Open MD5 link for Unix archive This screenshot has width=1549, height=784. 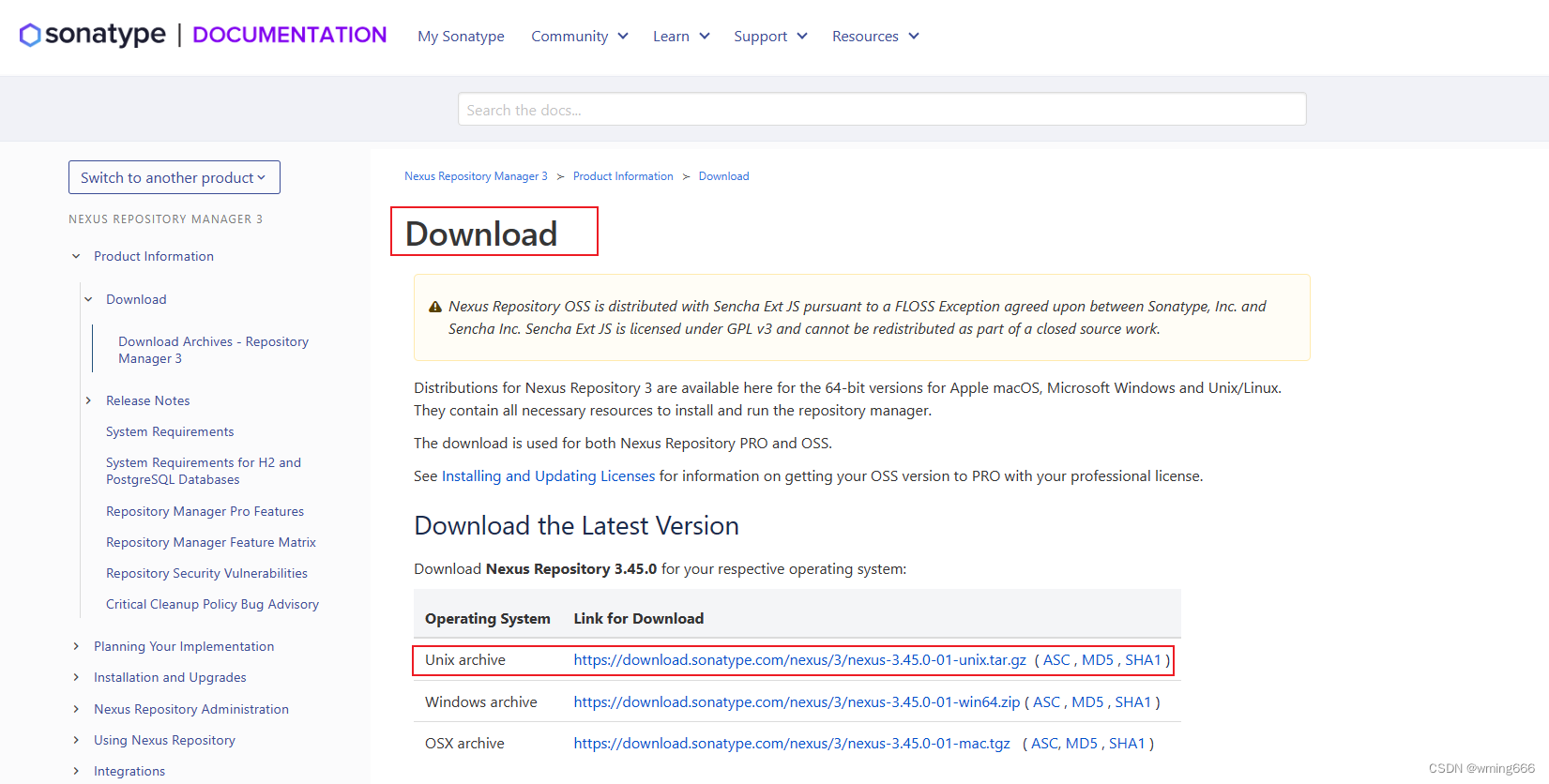tap(1098, 660)
